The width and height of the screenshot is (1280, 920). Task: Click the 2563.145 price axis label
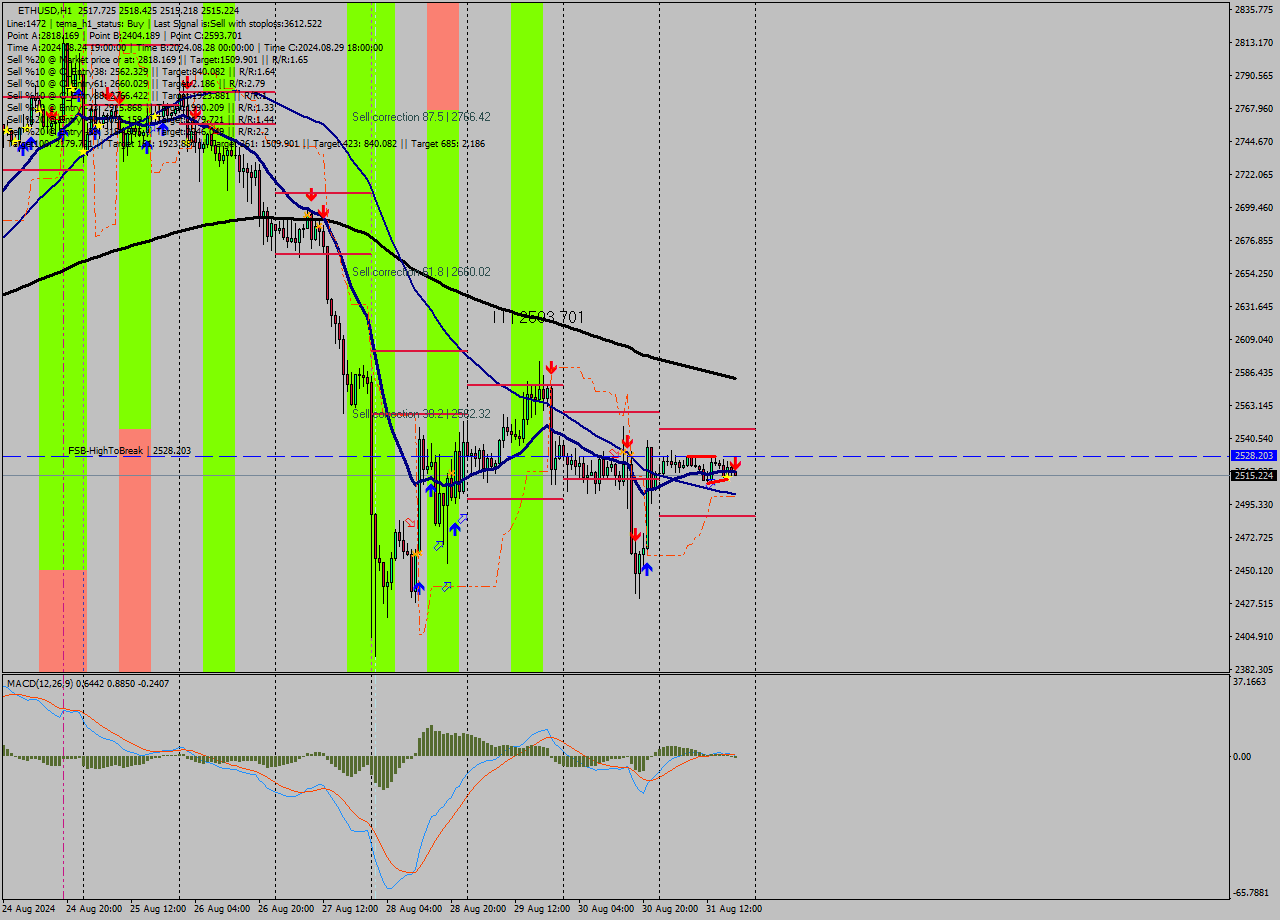[1253, 406]
